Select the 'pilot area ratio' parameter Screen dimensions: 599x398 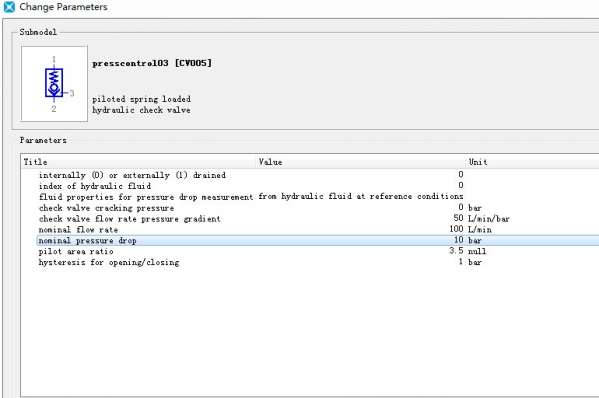coord(76,251)
